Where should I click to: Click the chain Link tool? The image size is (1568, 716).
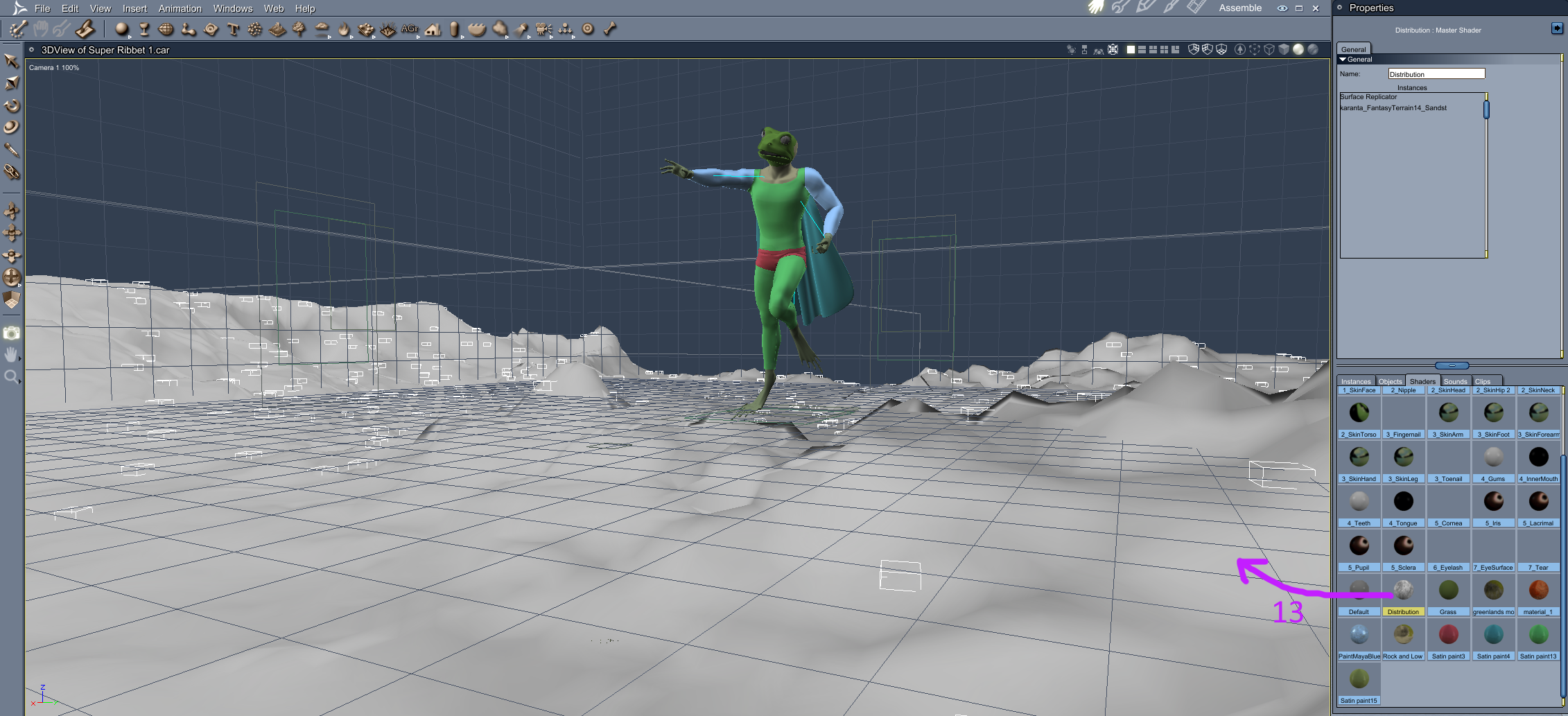point(11,172)
